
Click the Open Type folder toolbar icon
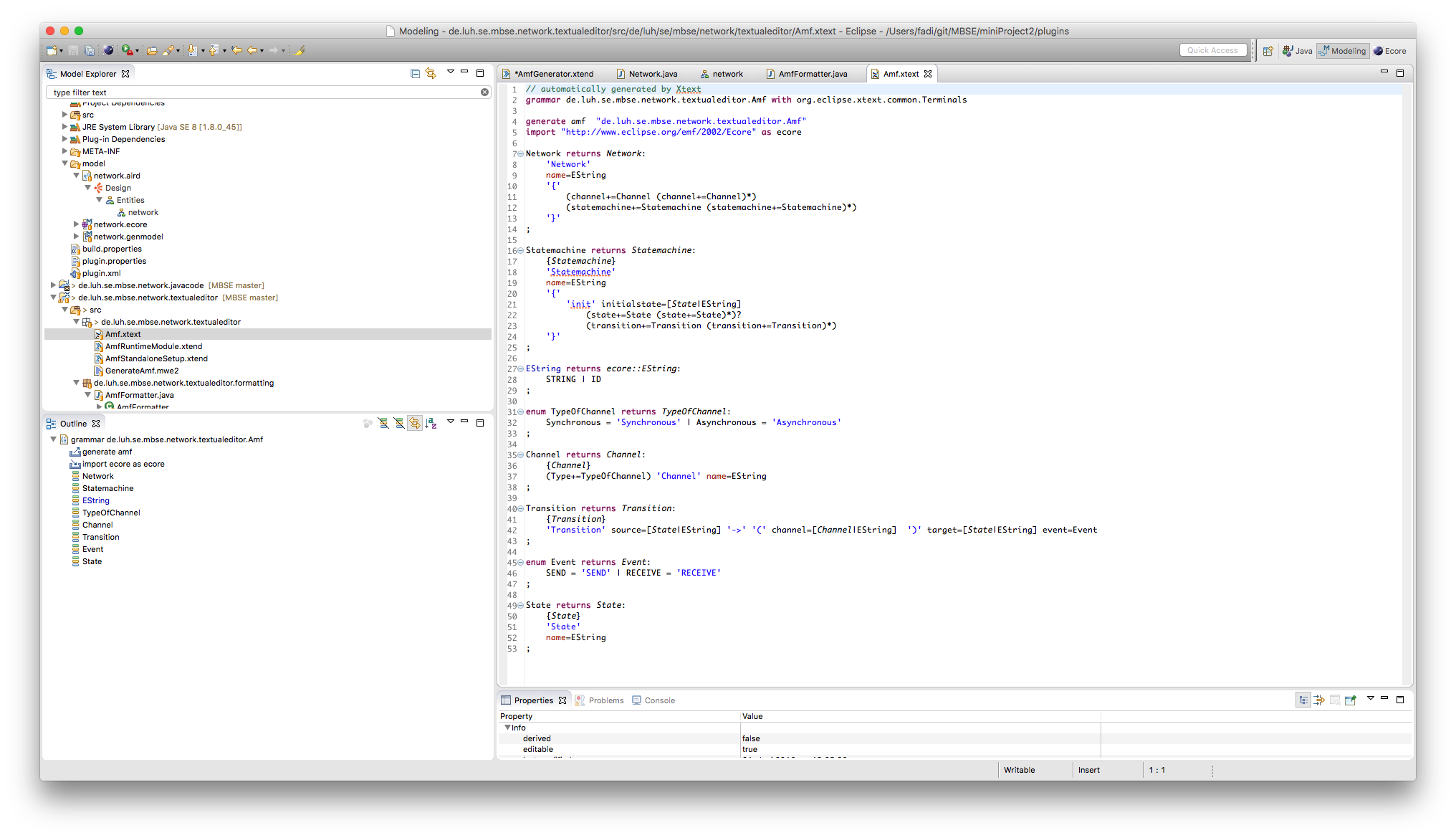pyautogui.click(x=152, y=51)
